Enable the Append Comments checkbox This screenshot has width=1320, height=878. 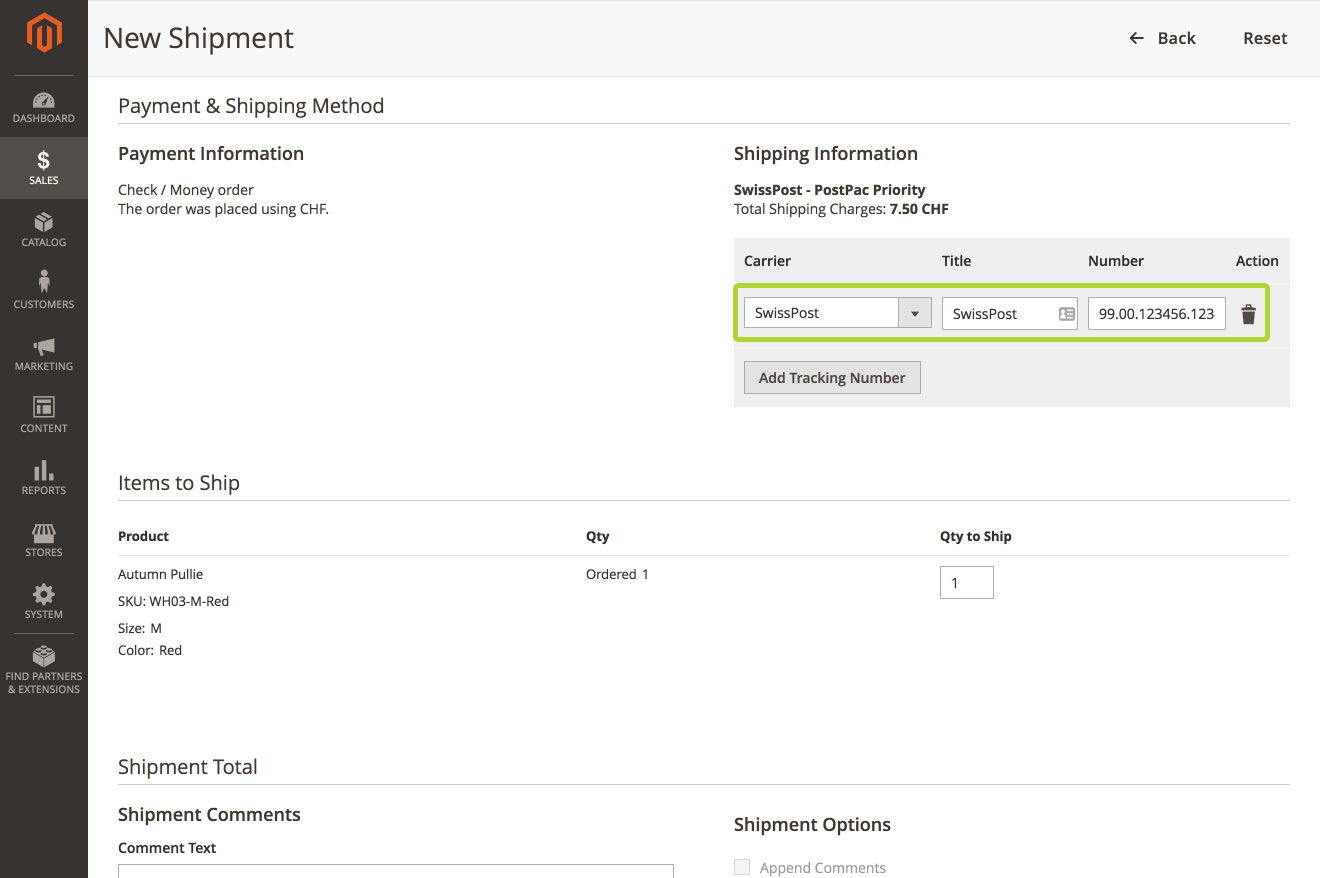(x=742, y=868)
